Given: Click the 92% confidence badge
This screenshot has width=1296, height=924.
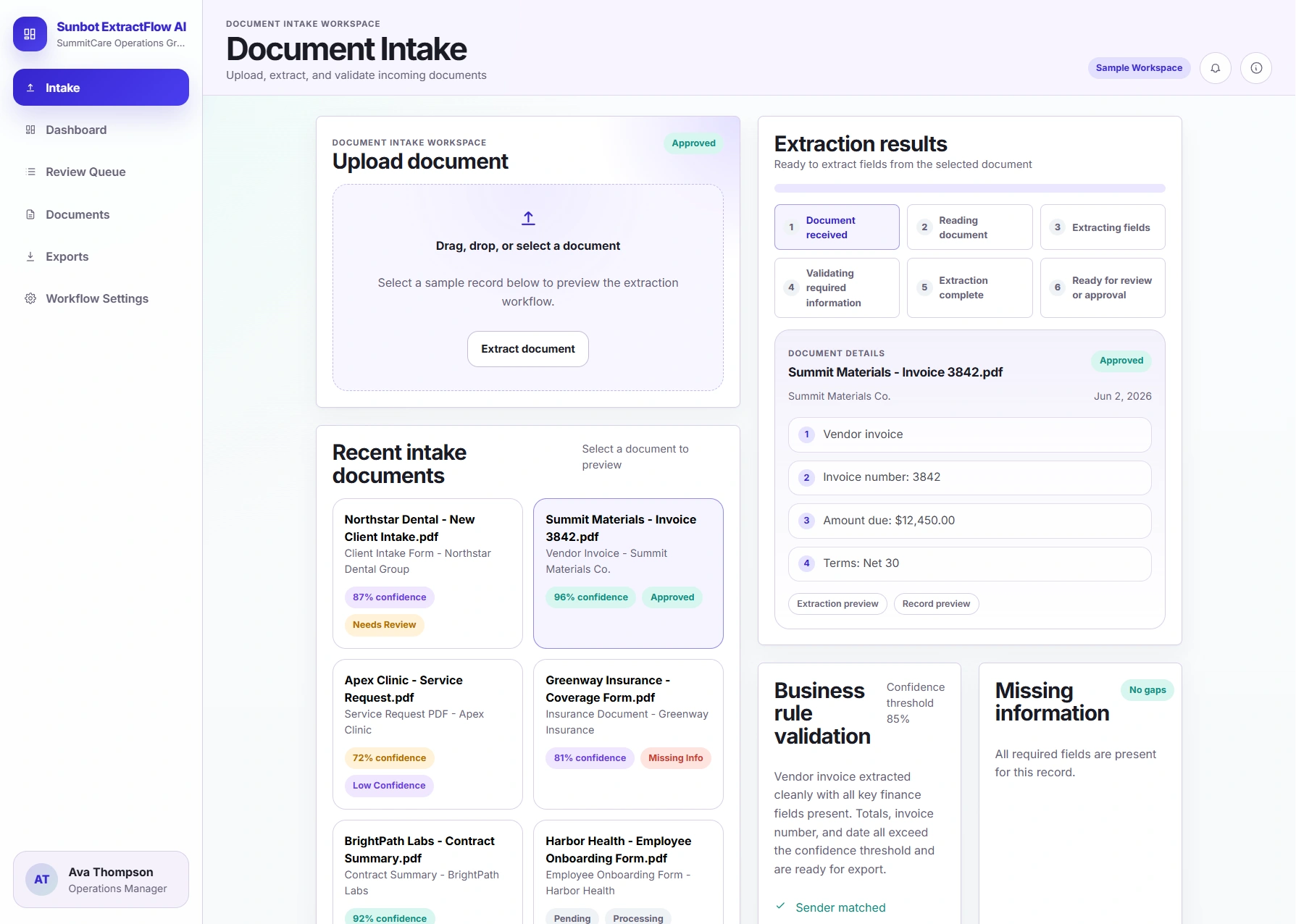Looking at the screenshot, I should pyautogui.click(x=390, y=917).
